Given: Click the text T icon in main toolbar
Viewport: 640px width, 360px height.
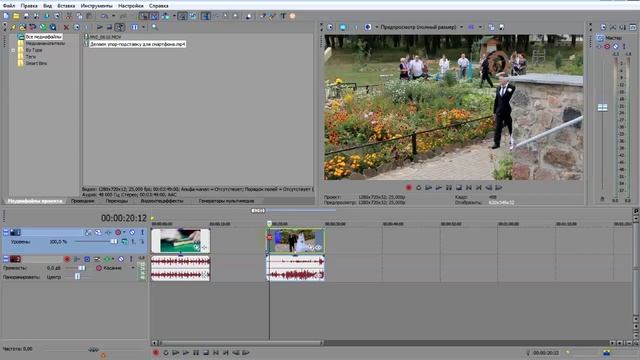Looking at the screenshot, I should click(283, 16).
